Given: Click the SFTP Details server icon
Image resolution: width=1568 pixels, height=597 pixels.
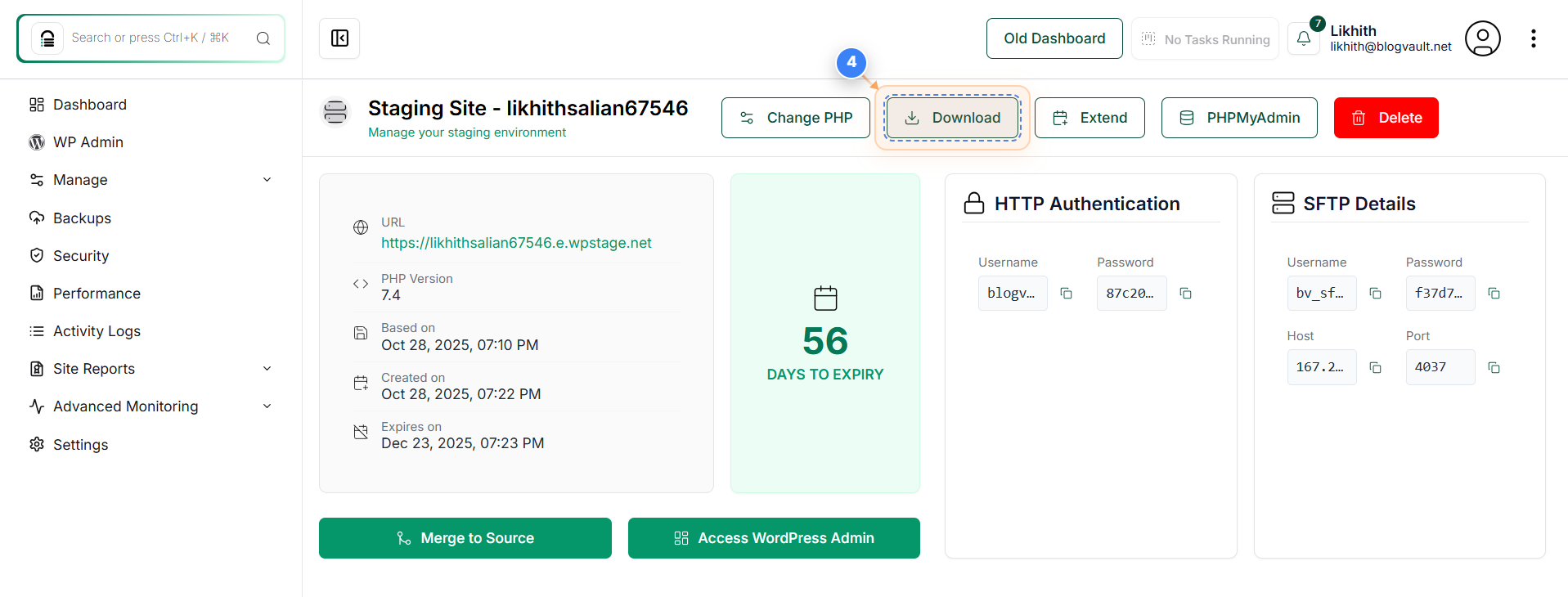Looking at the screenshot, I should point(1283,203).
